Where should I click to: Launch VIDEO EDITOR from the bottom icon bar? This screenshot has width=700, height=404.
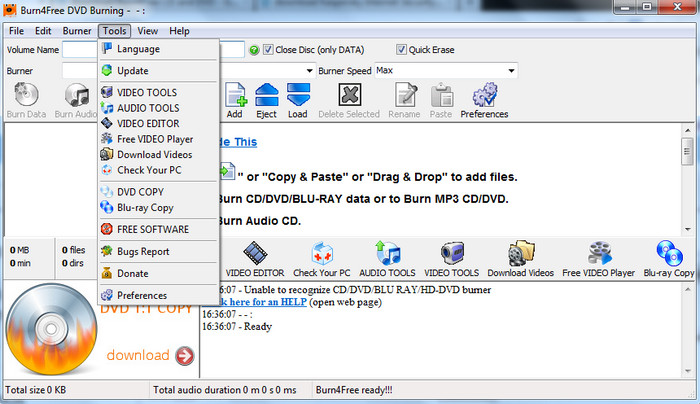tap(255, 253)
